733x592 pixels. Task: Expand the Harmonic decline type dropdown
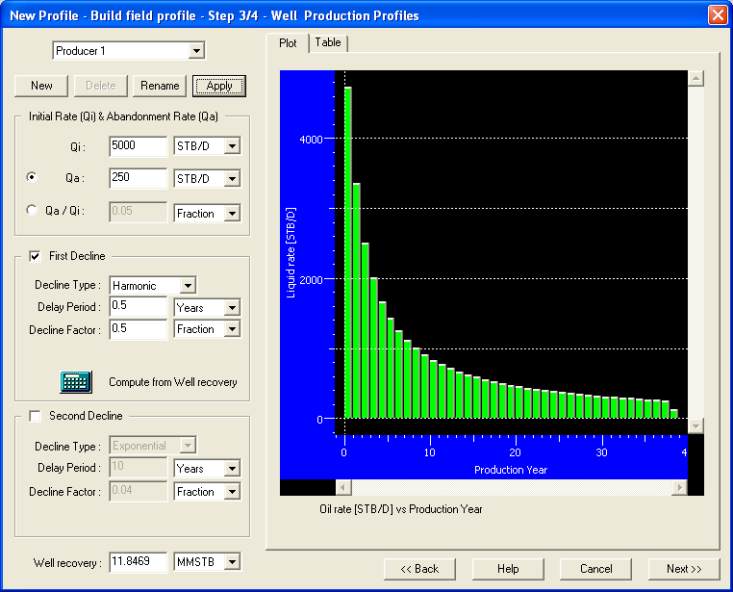(x=188, y=286)
